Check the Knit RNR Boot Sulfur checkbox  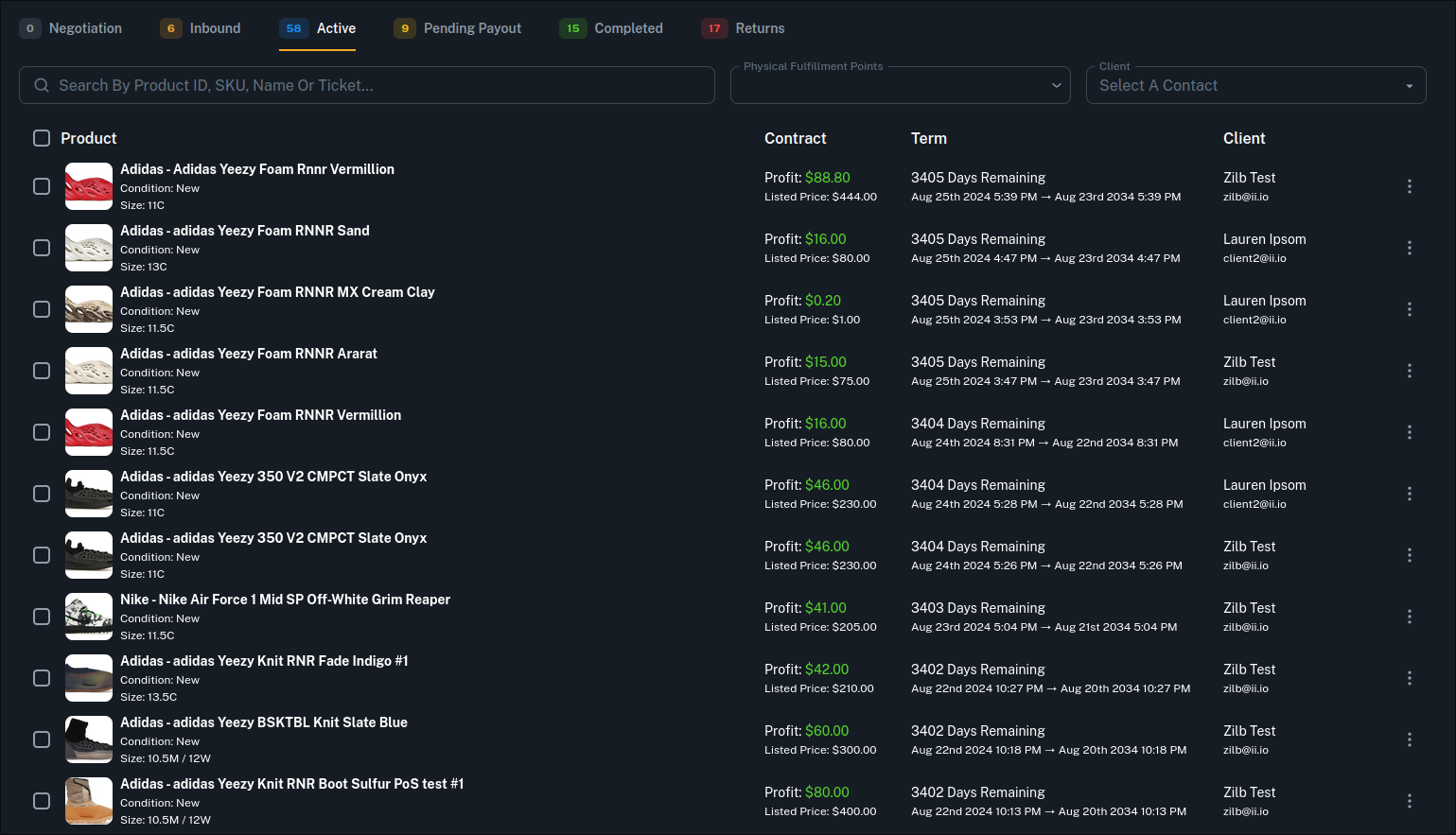[x=42, y=801]
